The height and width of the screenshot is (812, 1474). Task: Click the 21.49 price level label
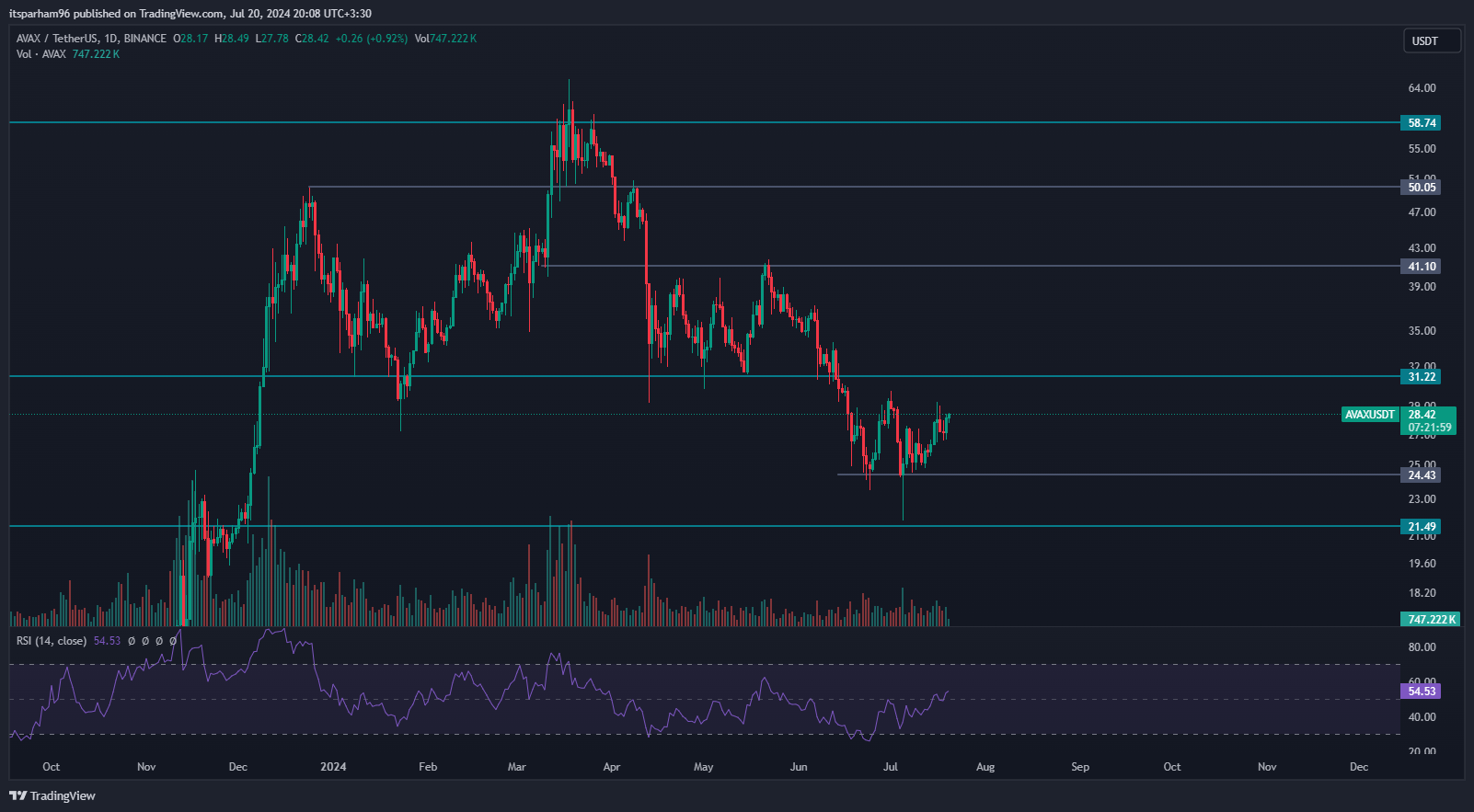(1421, 526)
